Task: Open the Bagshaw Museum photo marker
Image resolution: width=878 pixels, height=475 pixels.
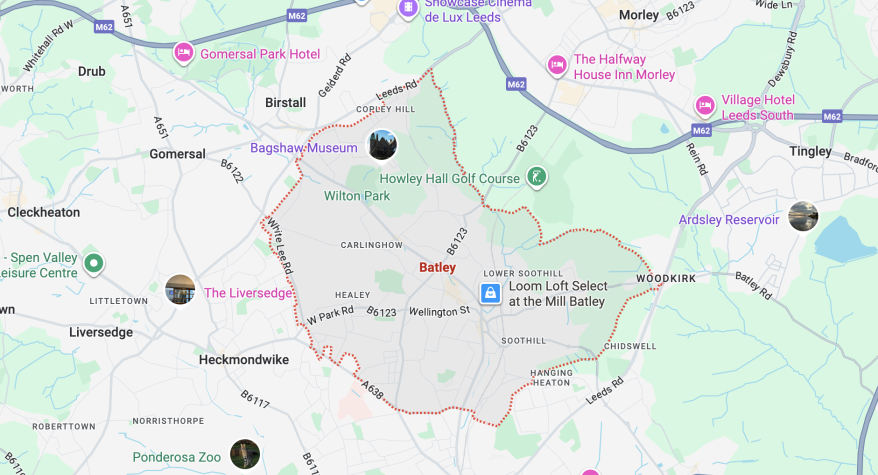Action: (x=382, y=145)
